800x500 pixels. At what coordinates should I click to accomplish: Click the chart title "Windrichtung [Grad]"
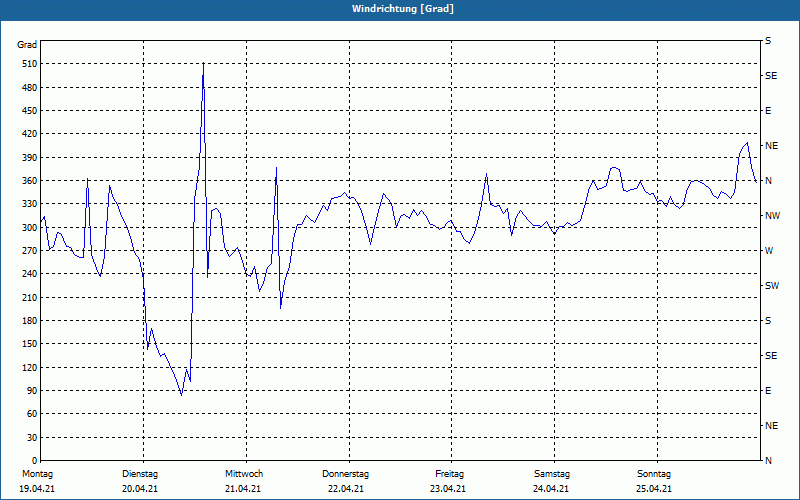pyautogui.click(x=403, y=9)
